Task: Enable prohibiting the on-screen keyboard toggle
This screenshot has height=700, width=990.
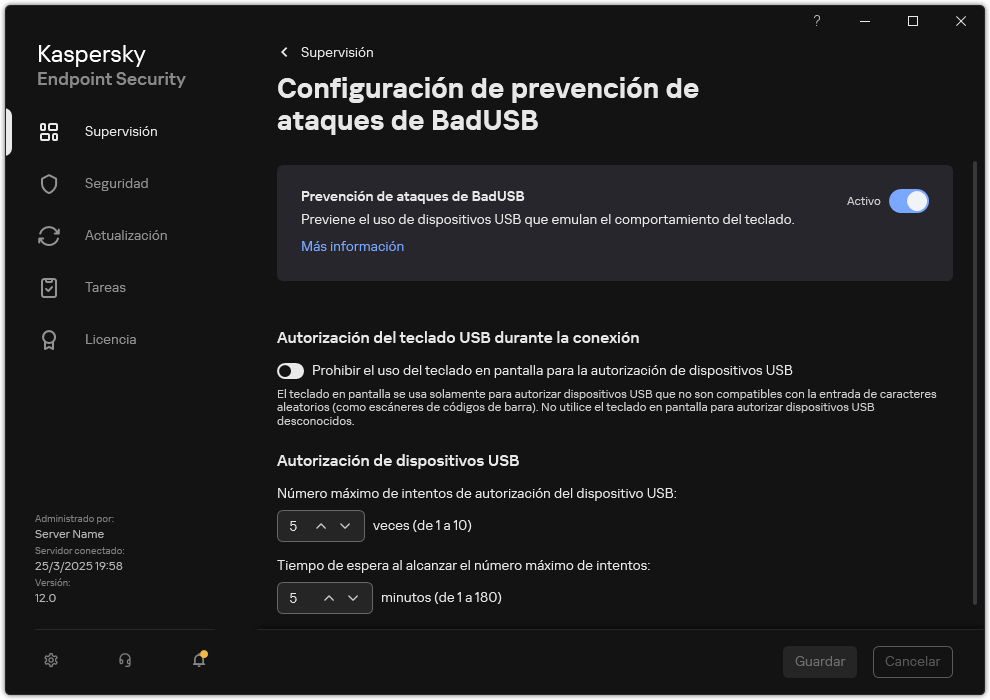Action: [x=290, y=371]
